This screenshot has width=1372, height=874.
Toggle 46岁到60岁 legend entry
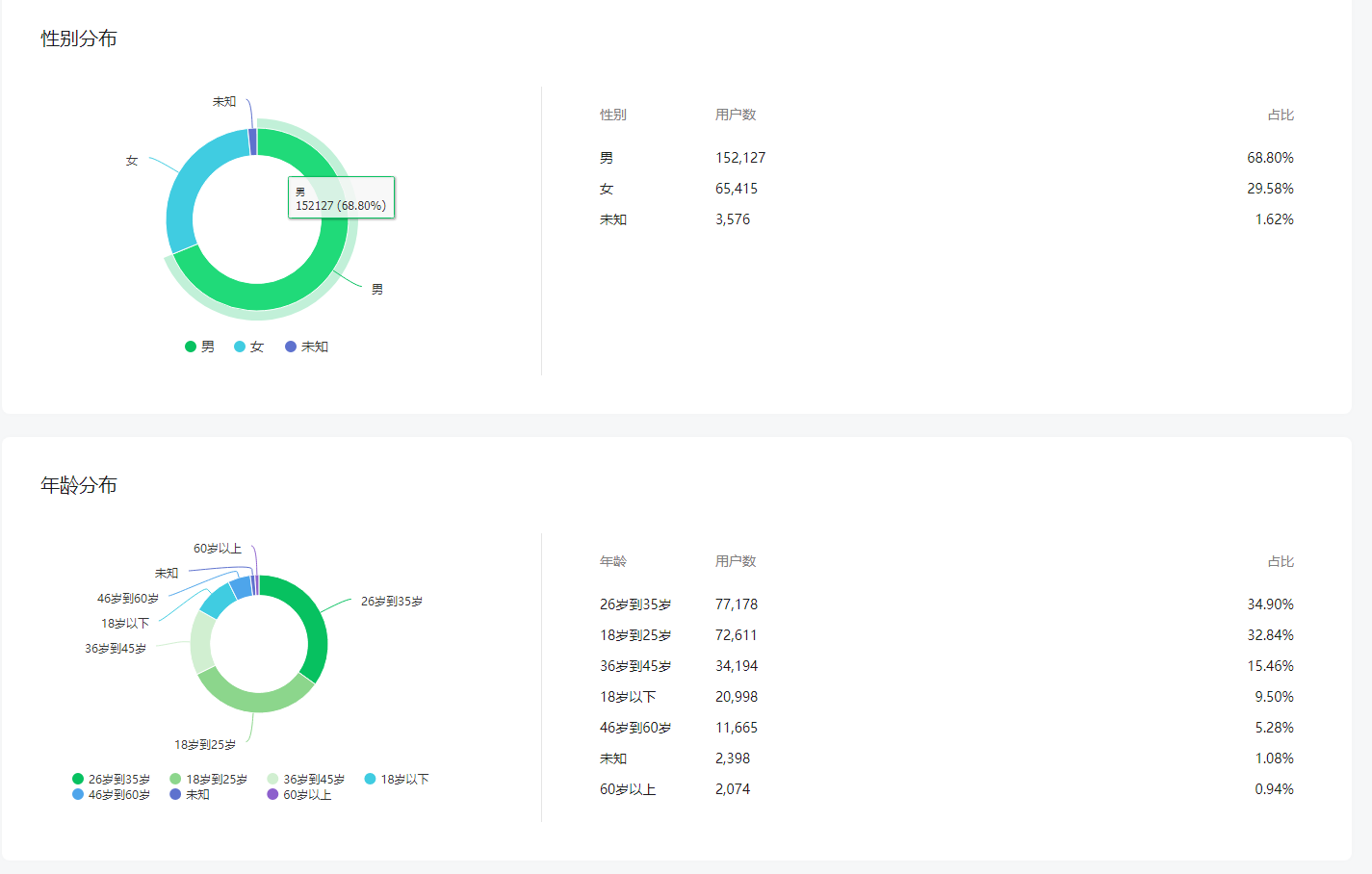pyautogui.click(x=111, y=794)
